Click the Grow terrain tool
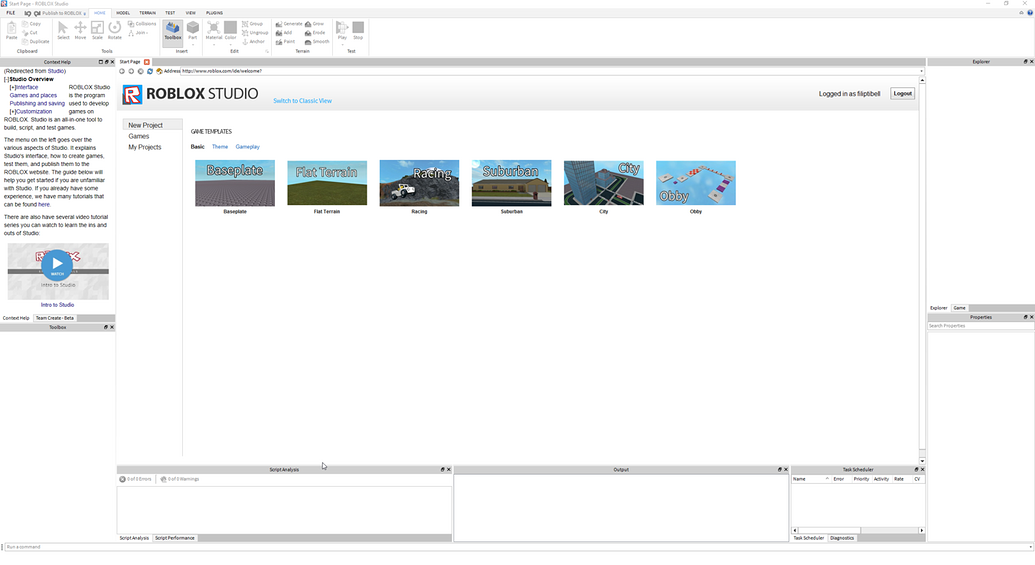Viewport: 1035px width, 565px height. coord(314,24)
